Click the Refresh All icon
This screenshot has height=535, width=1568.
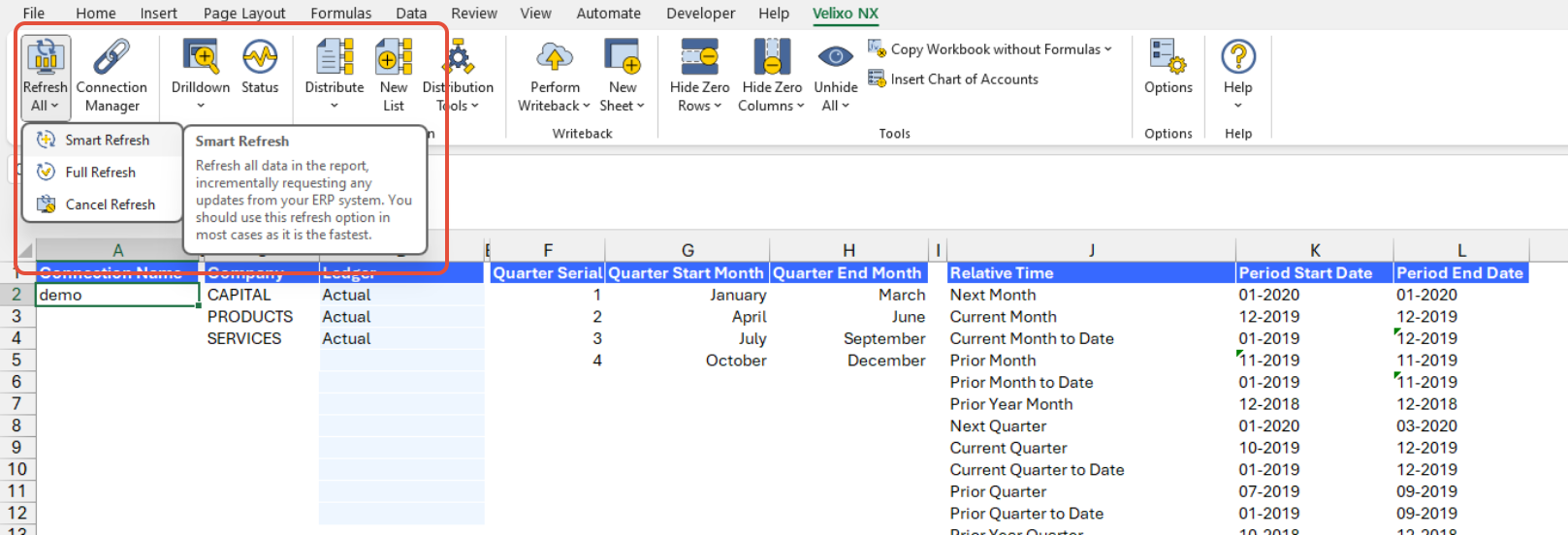click(46, 57)
